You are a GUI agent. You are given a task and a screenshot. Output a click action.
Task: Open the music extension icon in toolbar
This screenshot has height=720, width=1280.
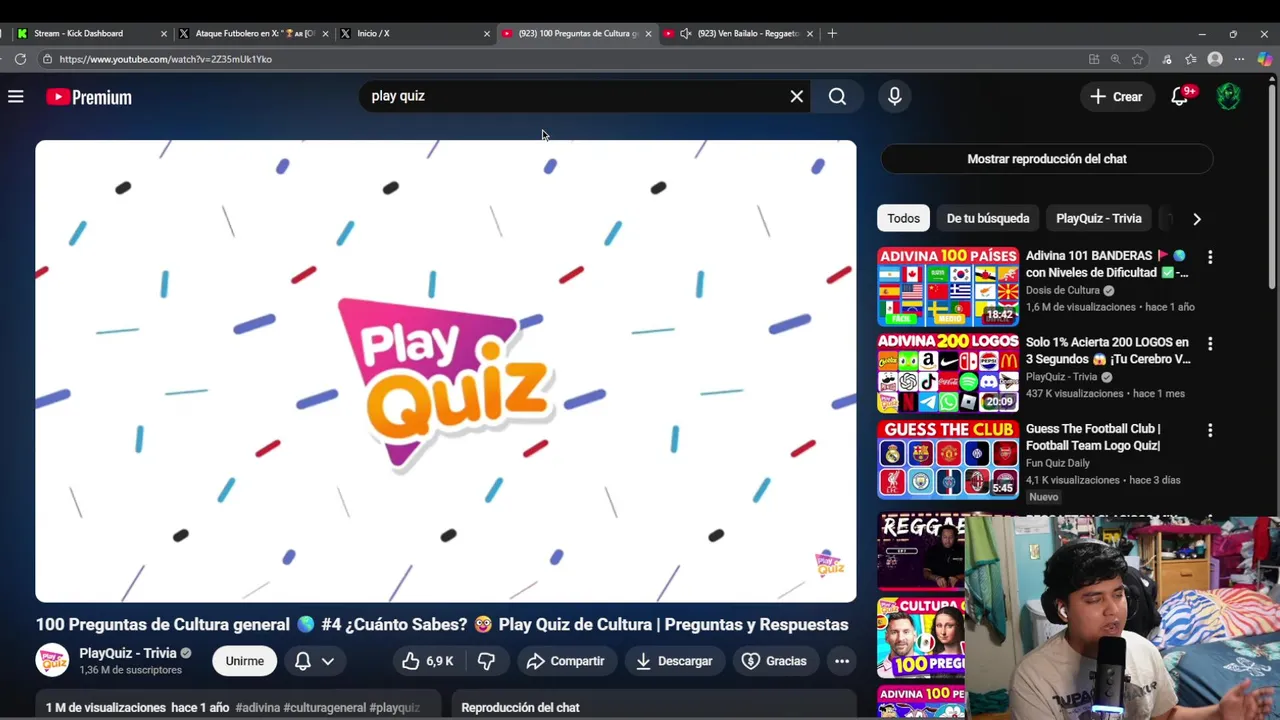[1166, 59]
